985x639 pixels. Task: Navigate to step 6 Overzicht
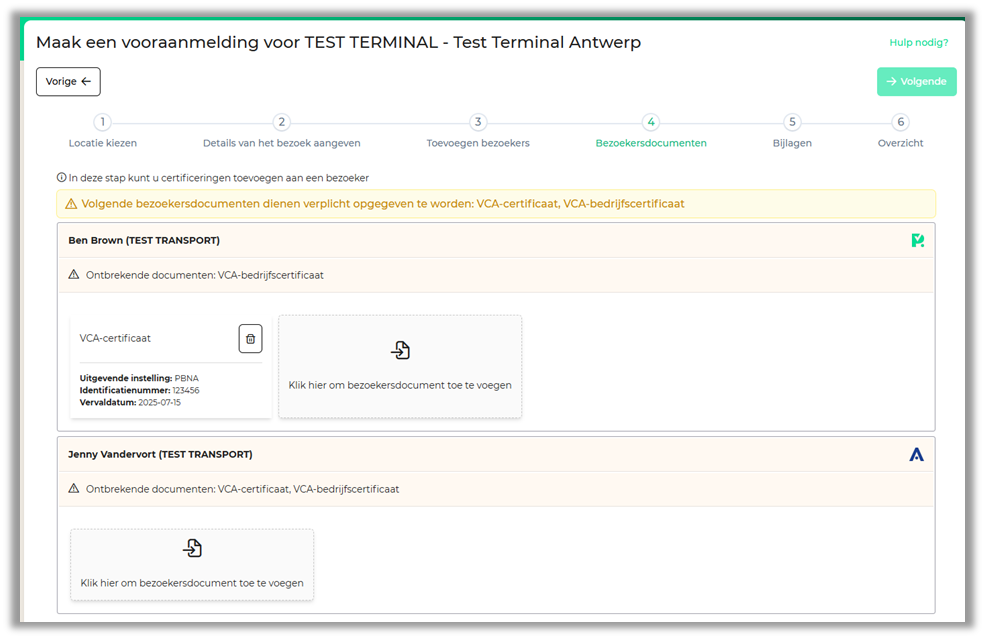900,123
